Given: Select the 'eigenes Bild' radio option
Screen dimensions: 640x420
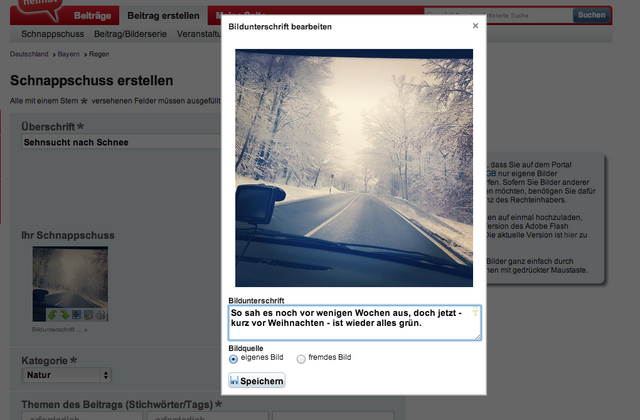Looking at the screenshot, I should tap(233, 359).
